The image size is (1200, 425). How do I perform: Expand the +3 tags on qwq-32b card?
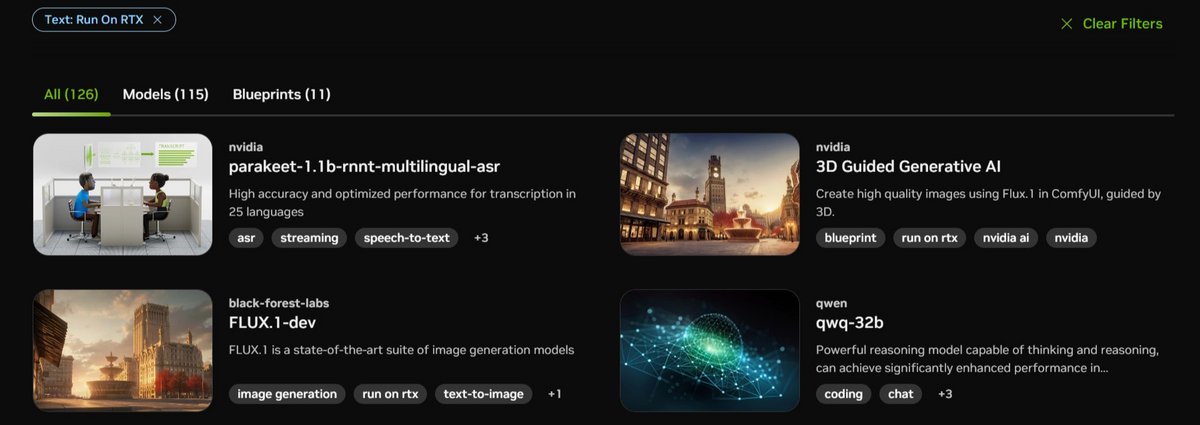point(945,394)
